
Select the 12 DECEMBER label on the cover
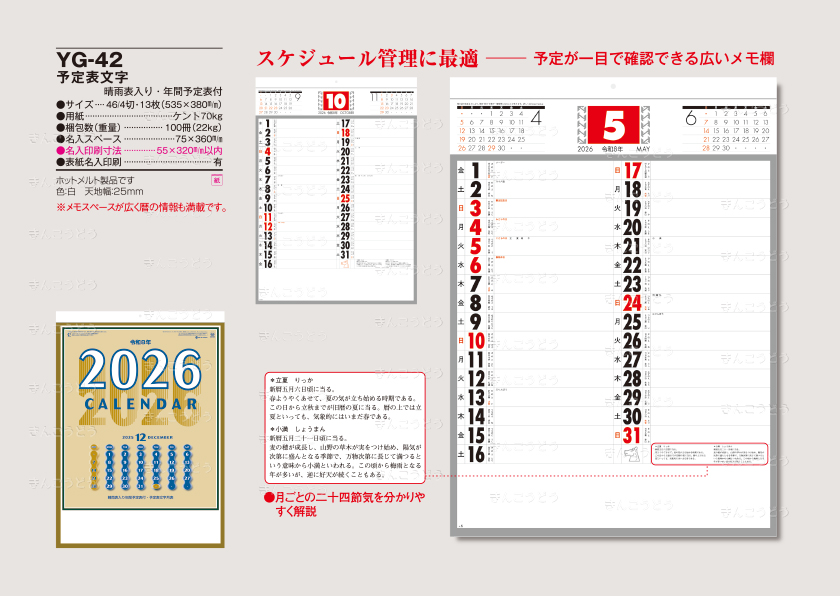[147, 437]
